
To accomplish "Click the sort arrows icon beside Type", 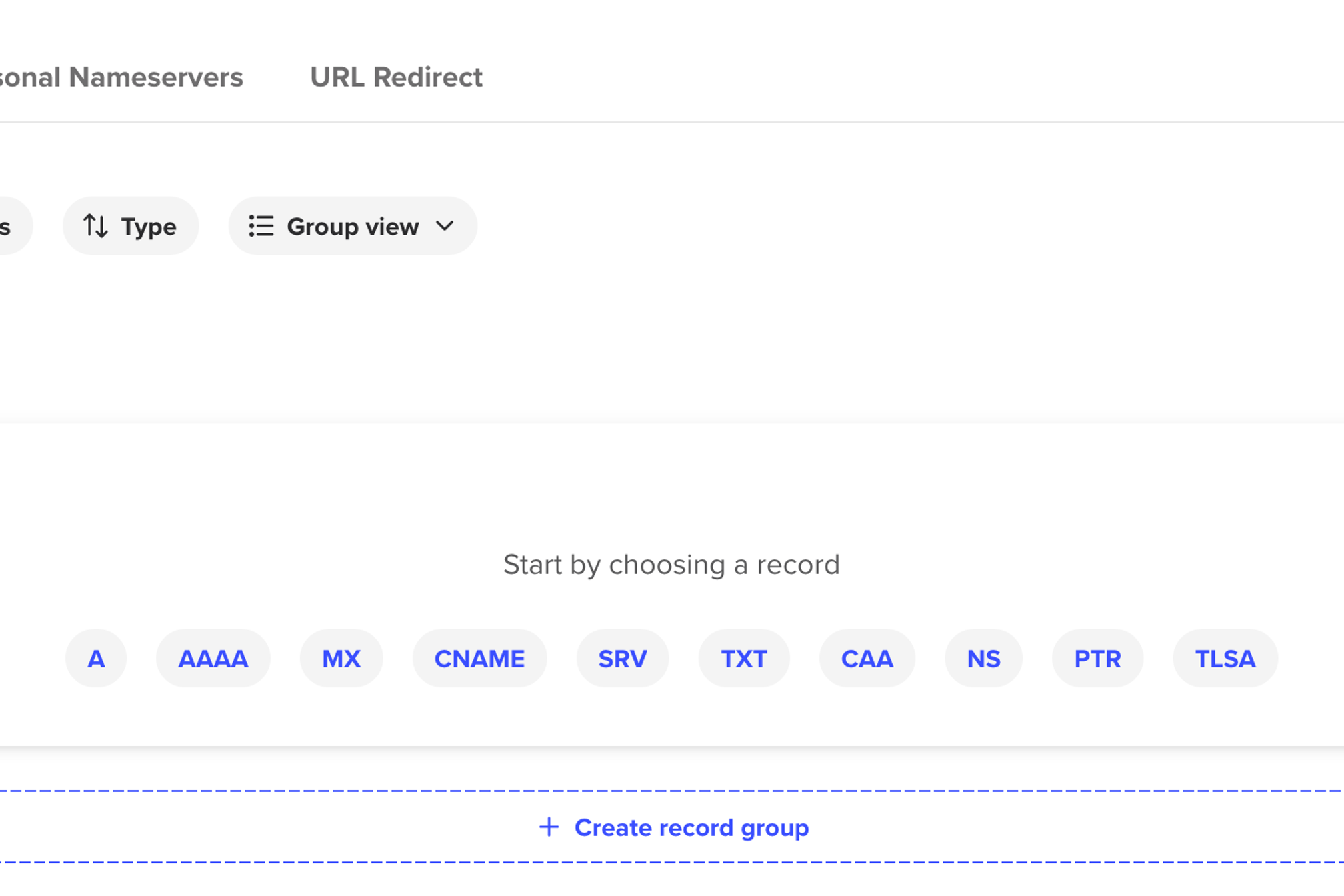I will 95,227.
